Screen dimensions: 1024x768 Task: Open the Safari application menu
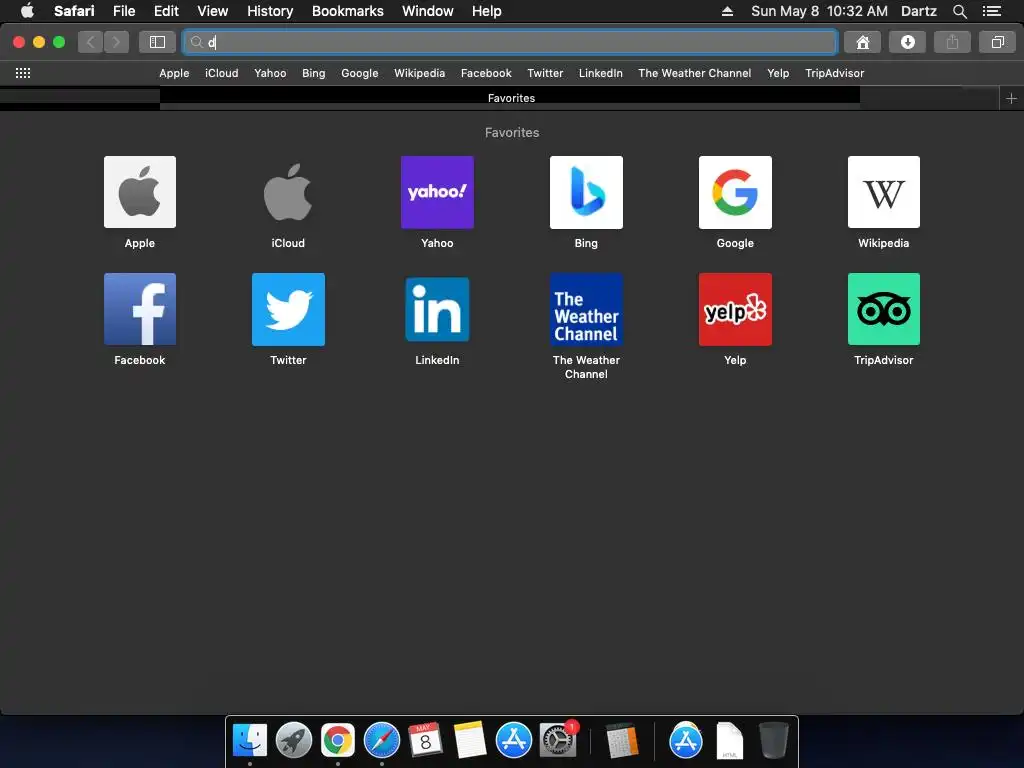coord(74,11)
